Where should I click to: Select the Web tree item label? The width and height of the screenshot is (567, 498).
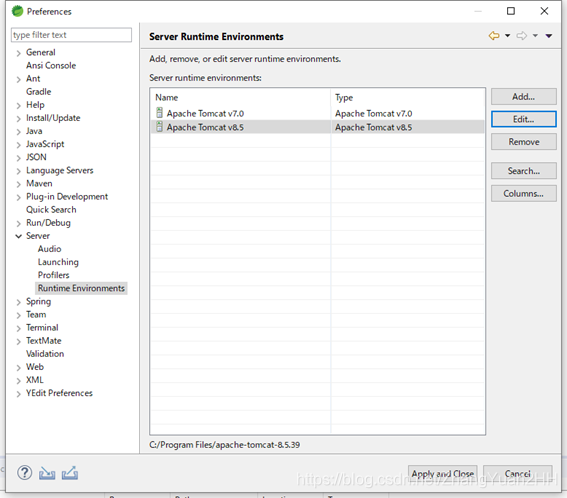pyautogui.click(x=35, y=367)
